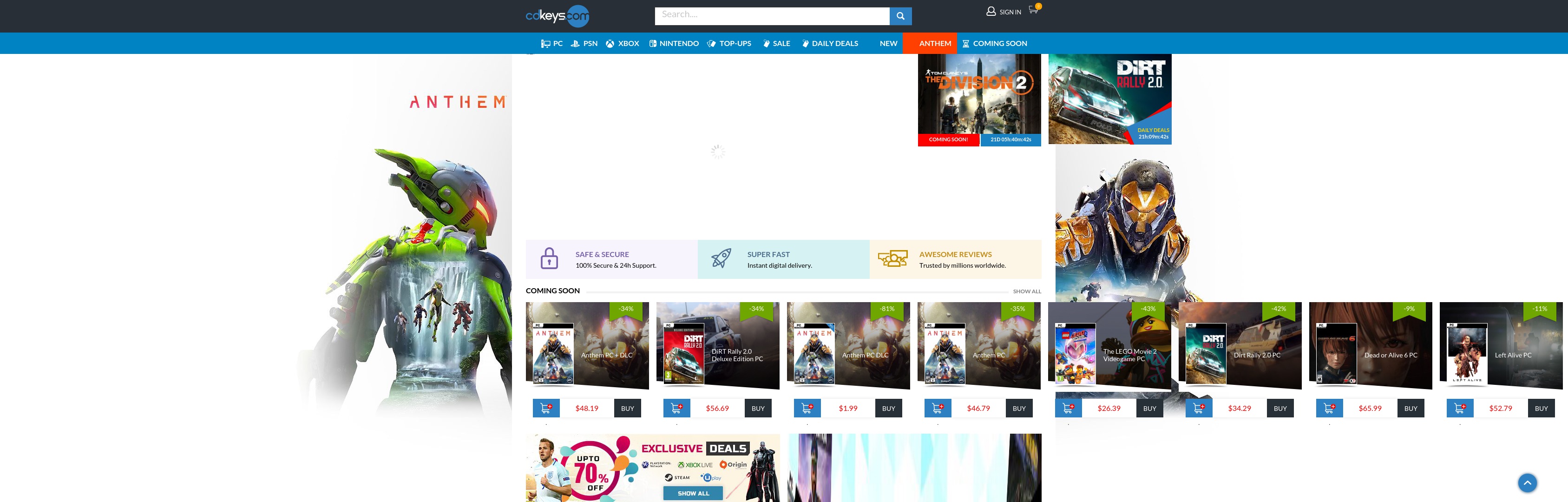Open the SALE menu
The height and width of the screenshot is (502, 1568).
tap(777, 43)
